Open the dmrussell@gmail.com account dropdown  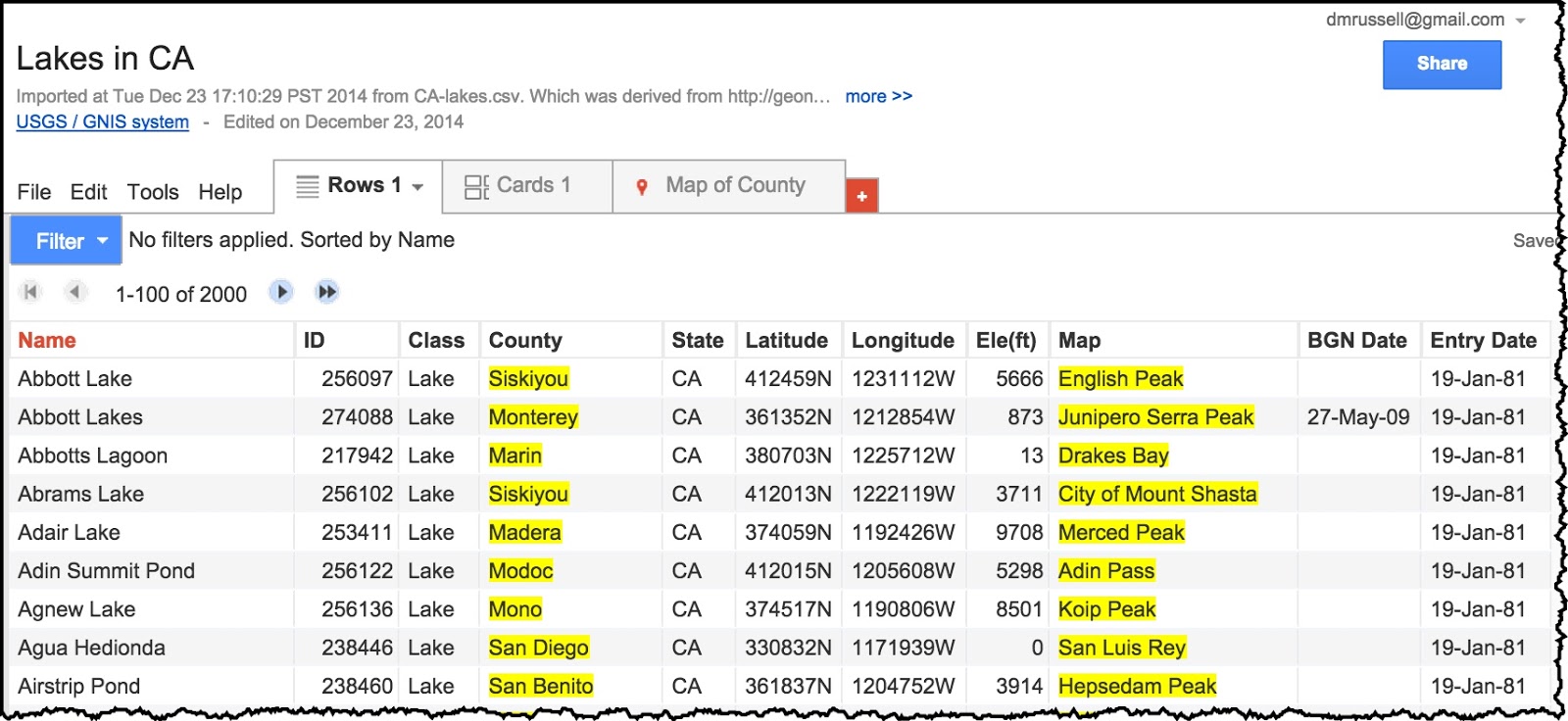point(1521,21)
